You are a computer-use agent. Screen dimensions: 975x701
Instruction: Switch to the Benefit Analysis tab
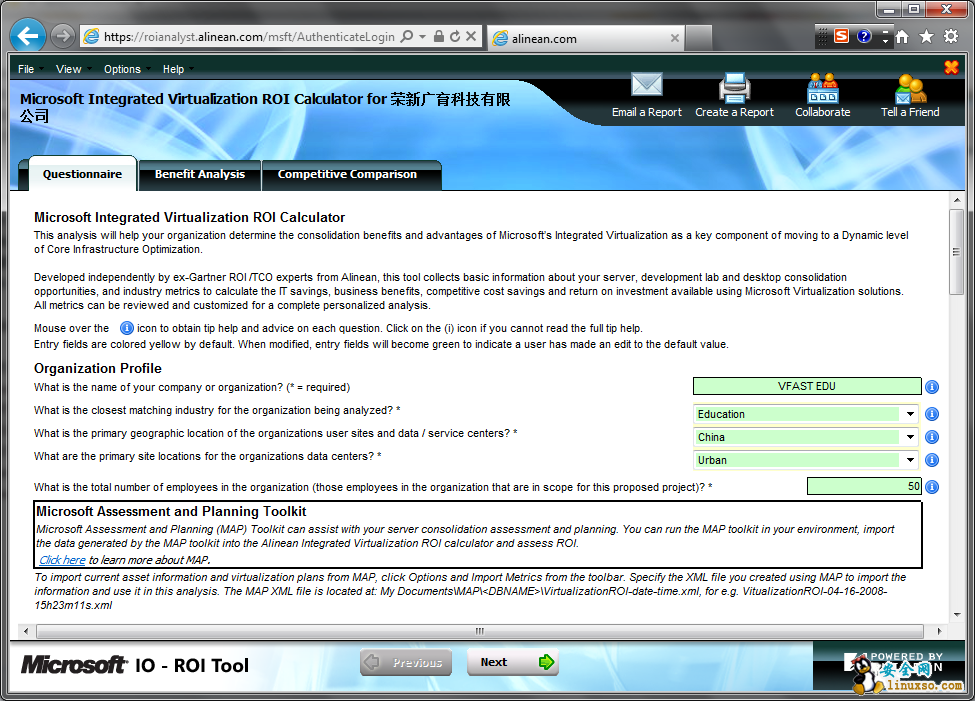point(200,174)
